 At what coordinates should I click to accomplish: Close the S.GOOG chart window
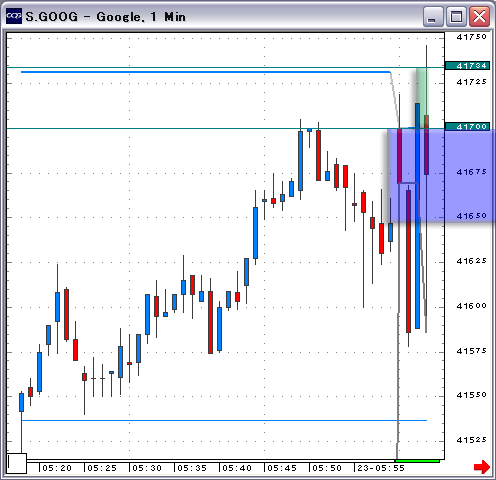point(479,17)
